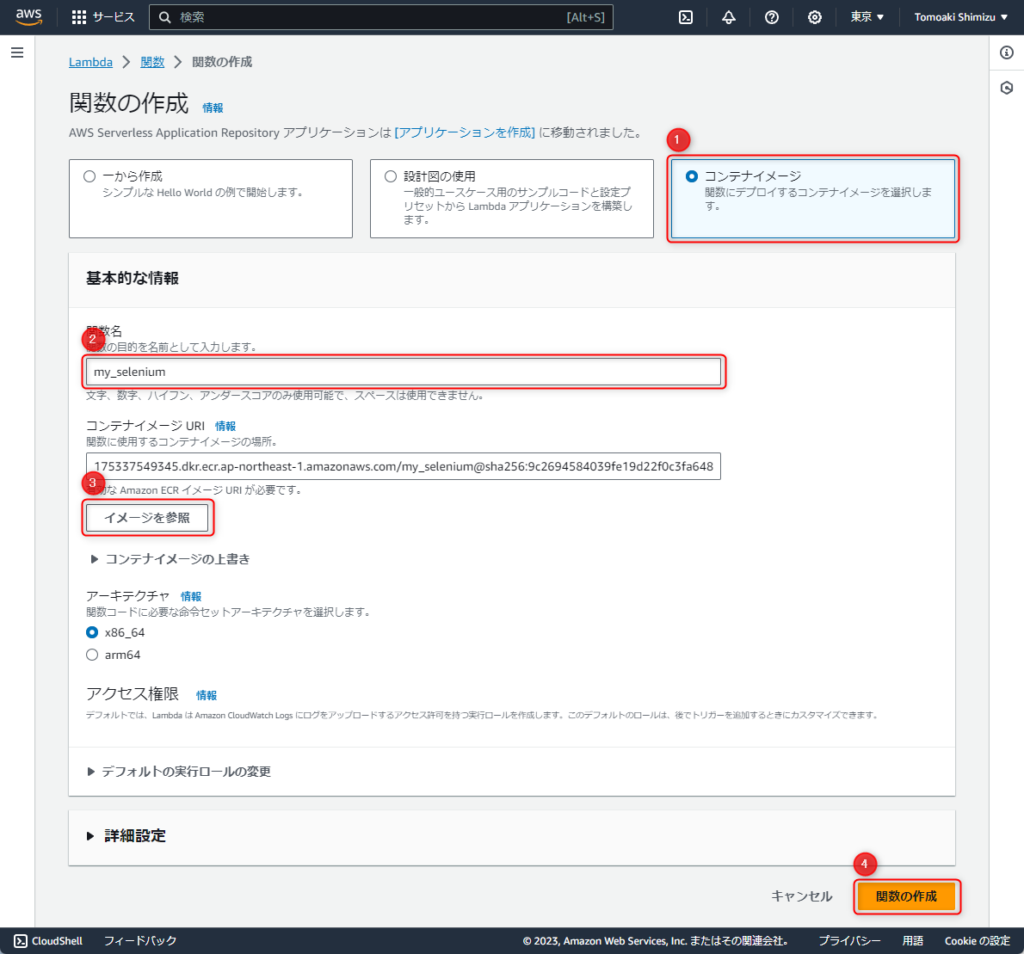Open the 東京 region dropdown
This screenshot has width=1024, height=954.
coord(867,17)
